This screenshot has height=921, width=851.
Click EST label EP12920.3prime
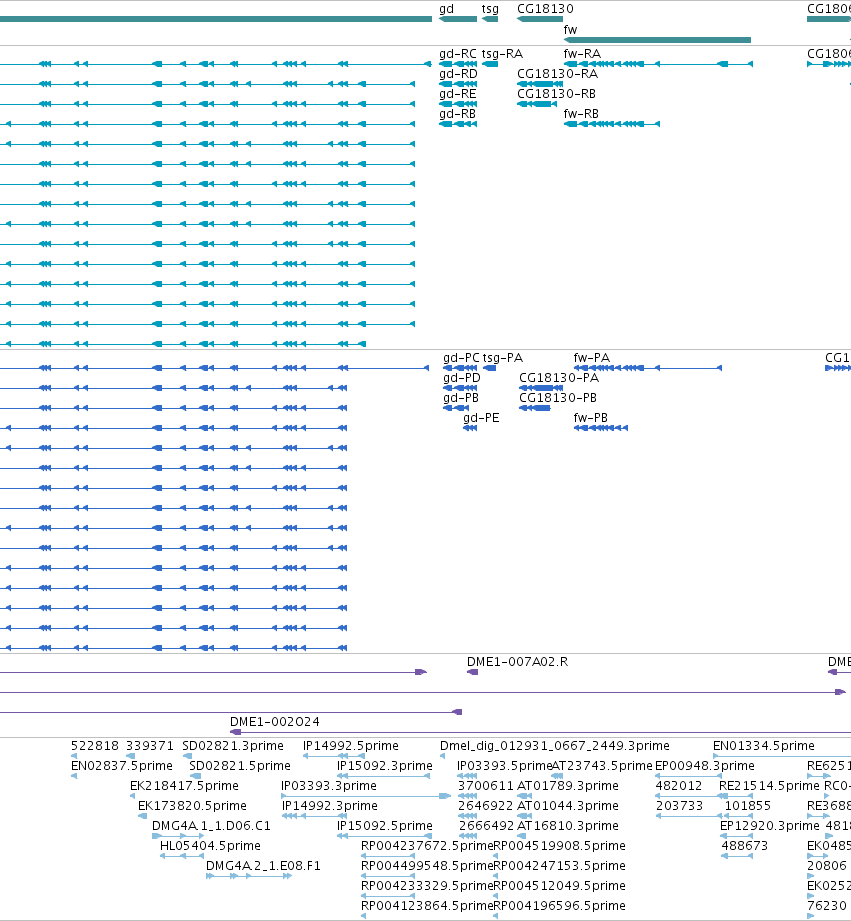769,826
